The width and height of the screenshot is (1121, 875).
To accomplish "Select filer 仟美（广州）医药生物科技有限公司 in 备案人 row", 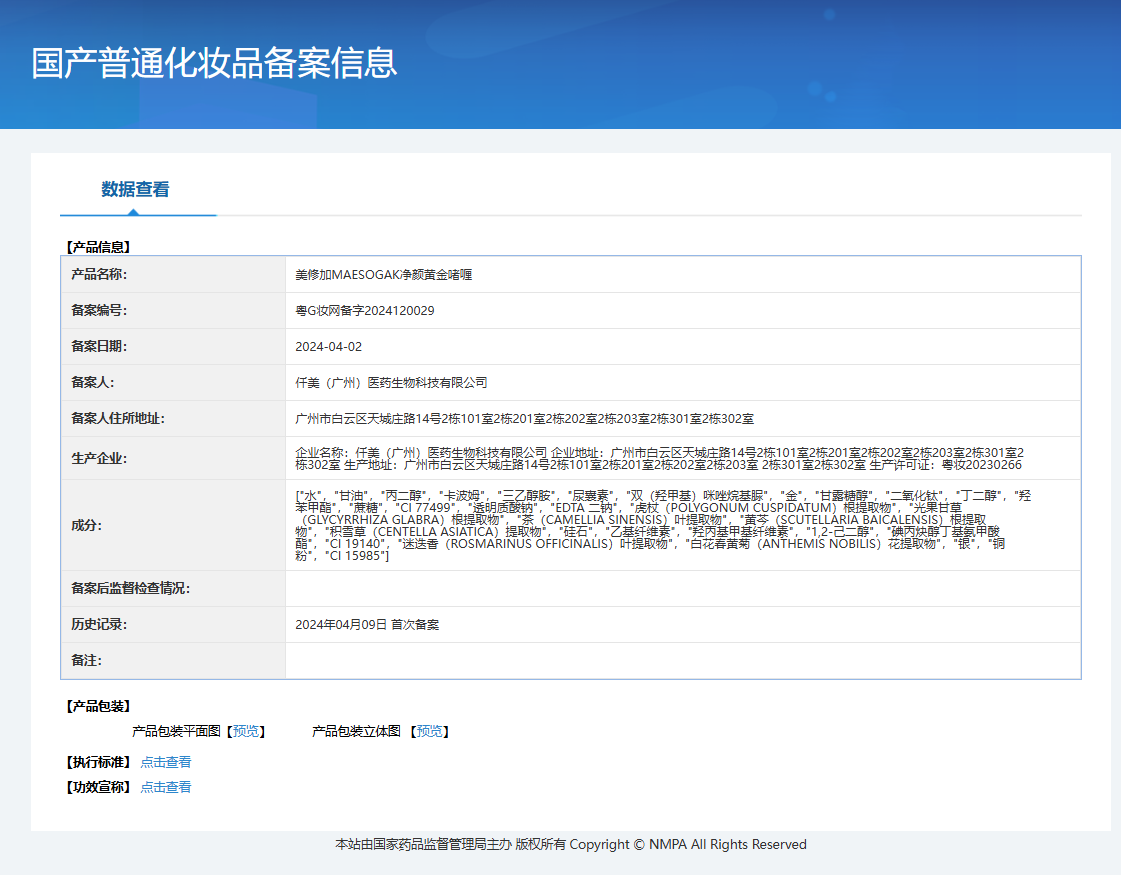I will [391, 382].
